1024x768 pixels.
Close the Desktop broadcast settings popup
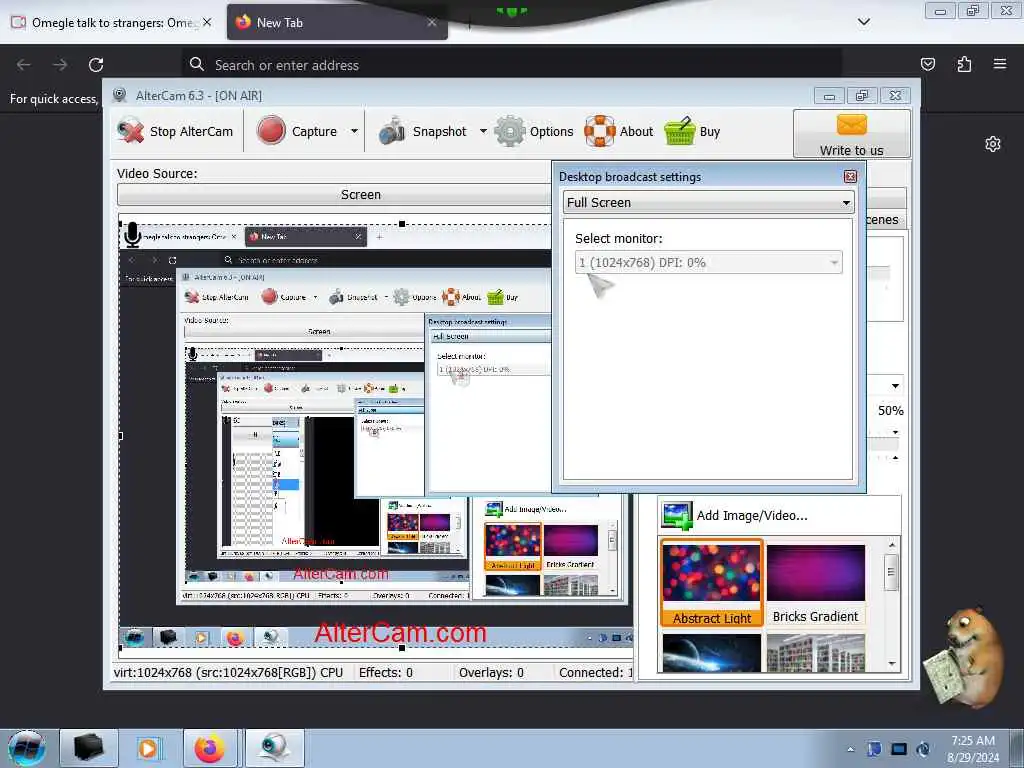coord(850,176)
